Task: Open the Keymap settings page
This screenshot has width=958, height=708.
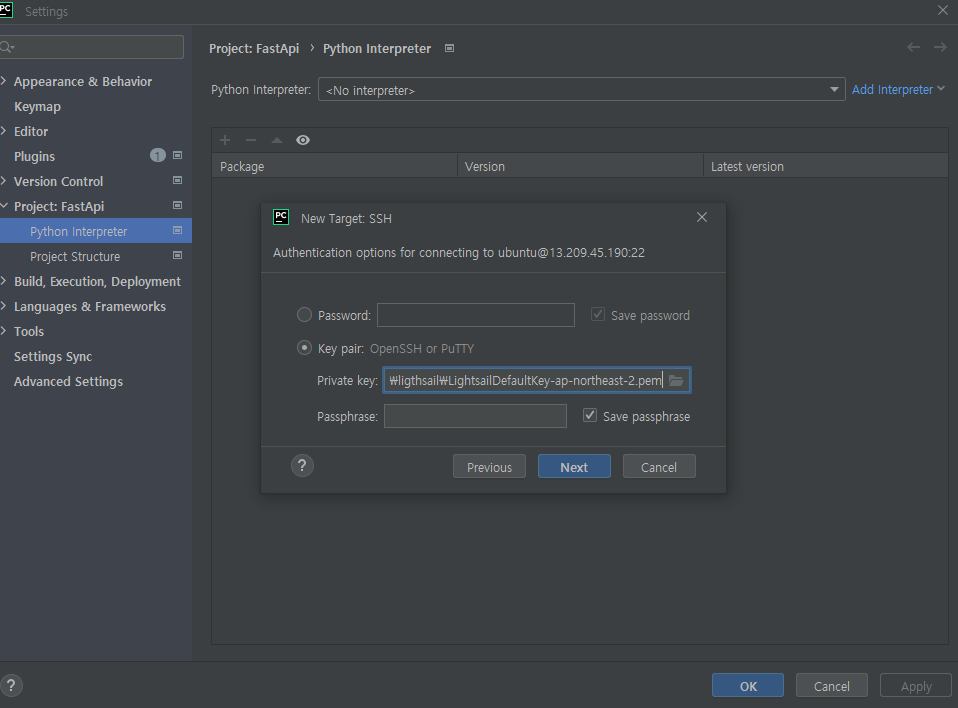Action: [x=37, y=106]
